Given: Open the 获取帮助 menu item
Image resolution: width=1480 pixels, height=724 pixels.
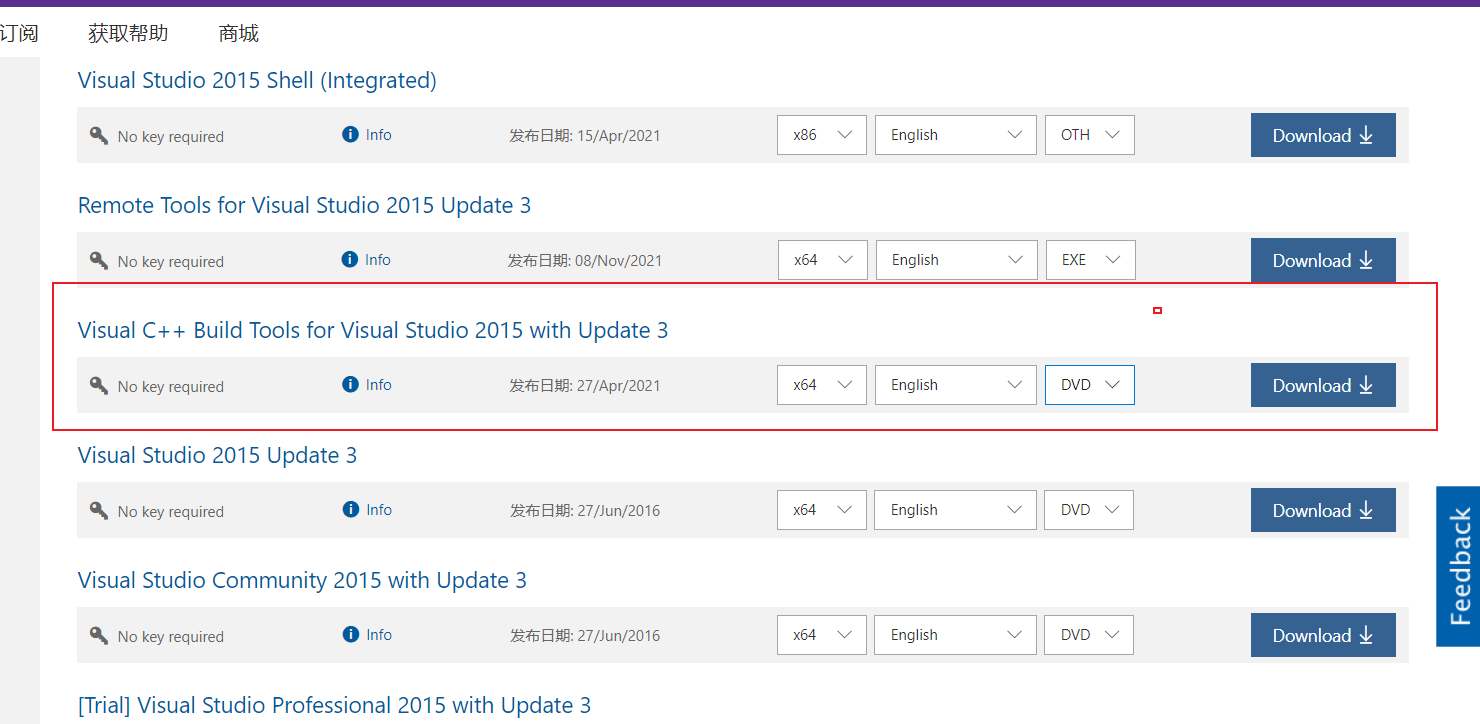Looking at the screenshot, I should point(127,33).
